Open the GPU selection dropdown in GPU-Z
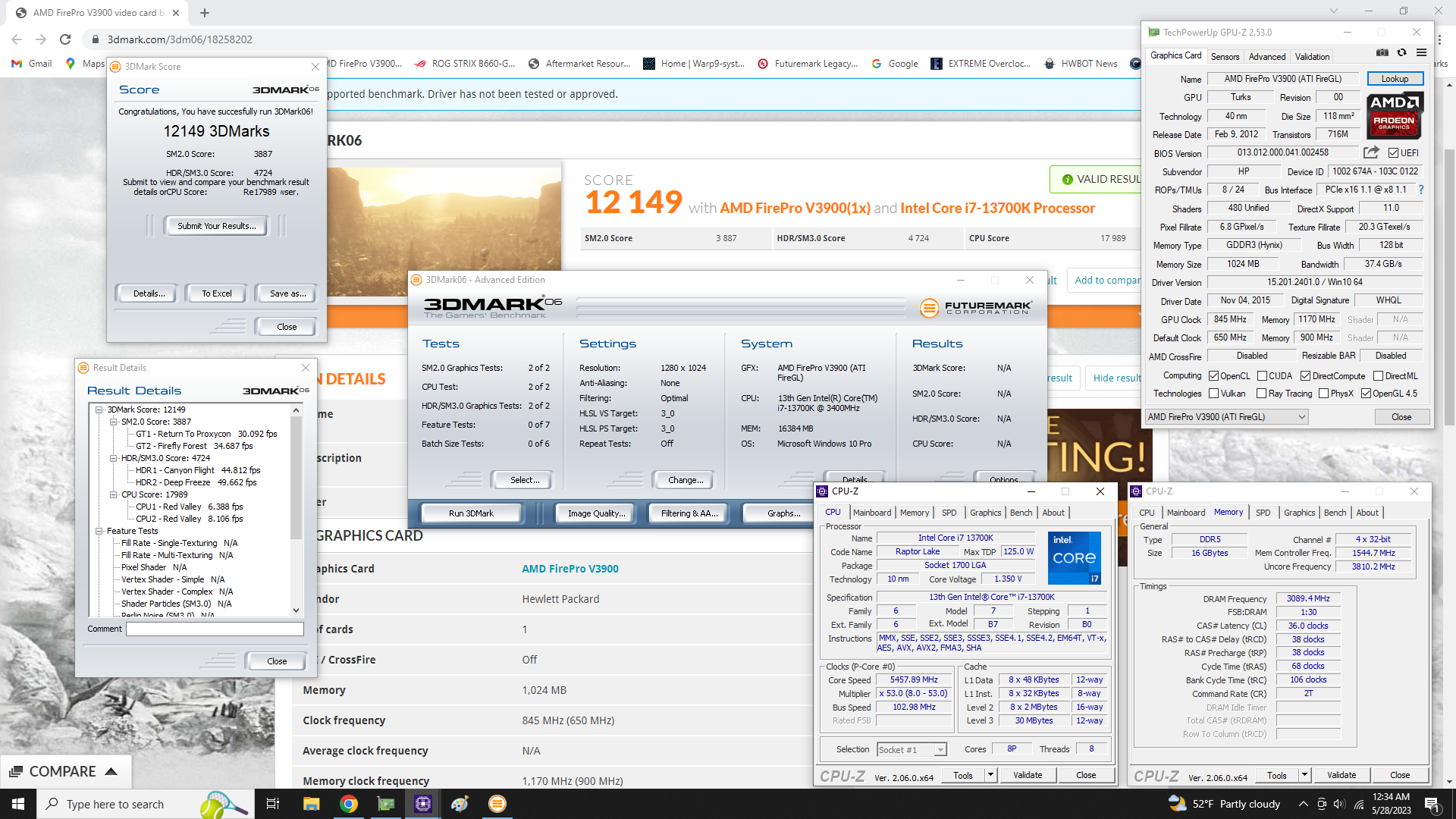1456x819 pixels. 1226,417
